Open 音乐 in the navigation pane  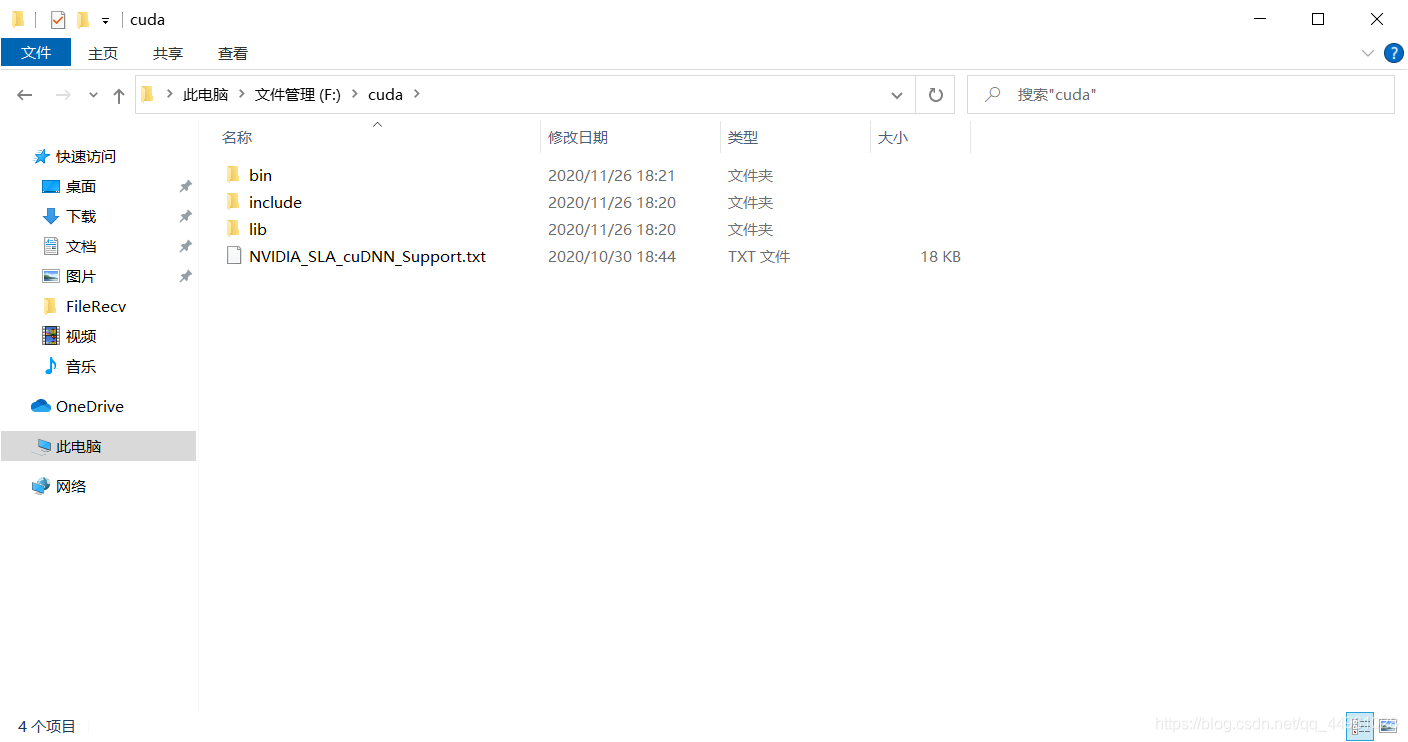(81, 366)
